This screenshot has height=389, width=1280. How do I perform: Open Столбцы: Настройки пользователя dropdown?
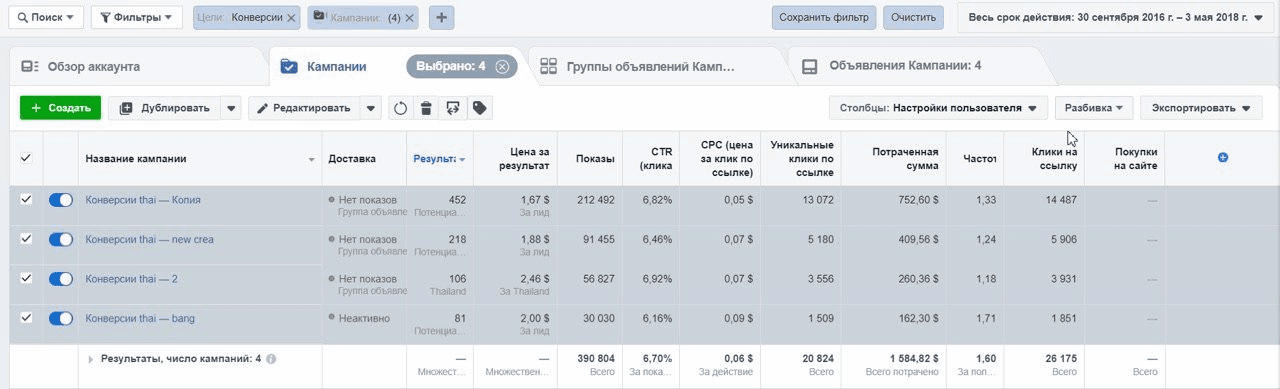pyautogui.click(x=938, y=108)
